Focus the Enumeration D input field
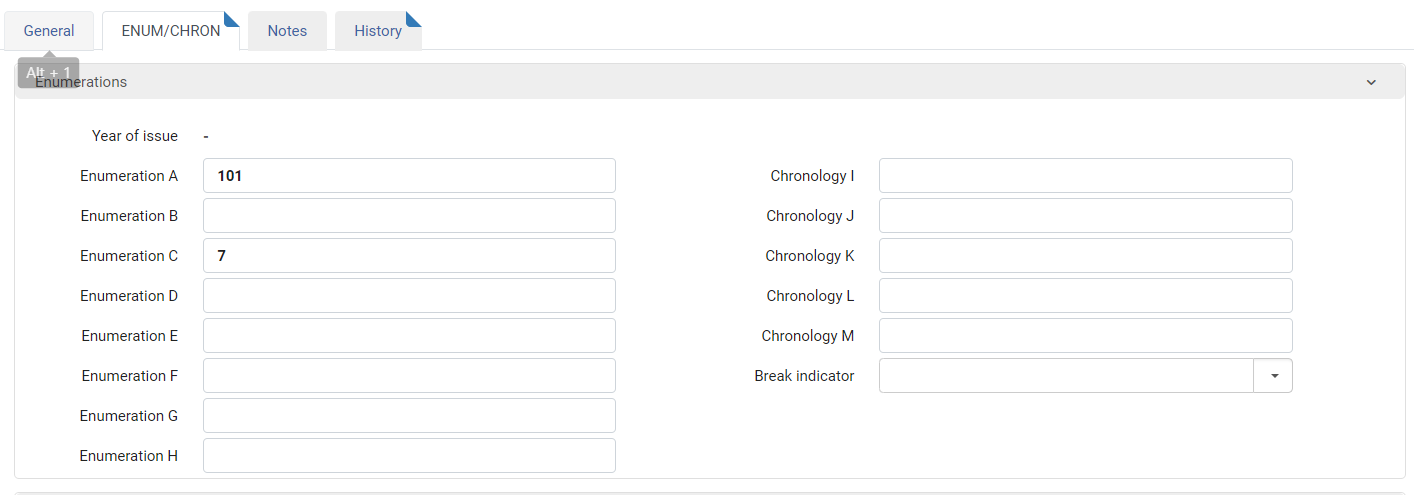 pos(409,296)
